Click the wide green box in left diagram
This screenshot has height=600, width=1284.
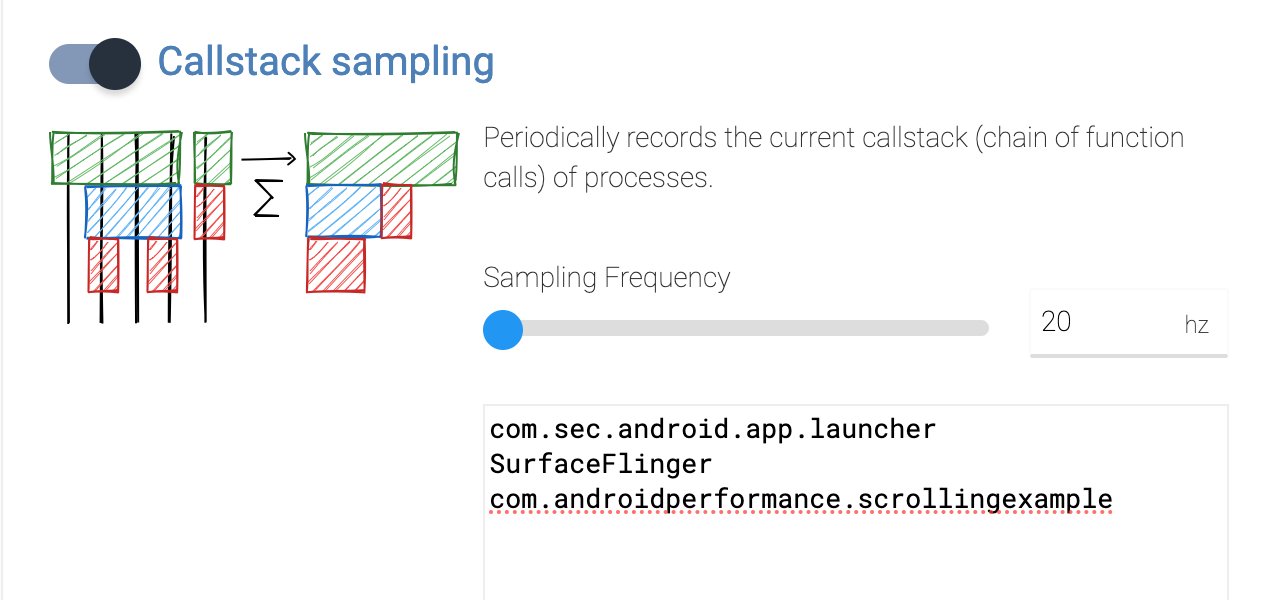point(116,158)
